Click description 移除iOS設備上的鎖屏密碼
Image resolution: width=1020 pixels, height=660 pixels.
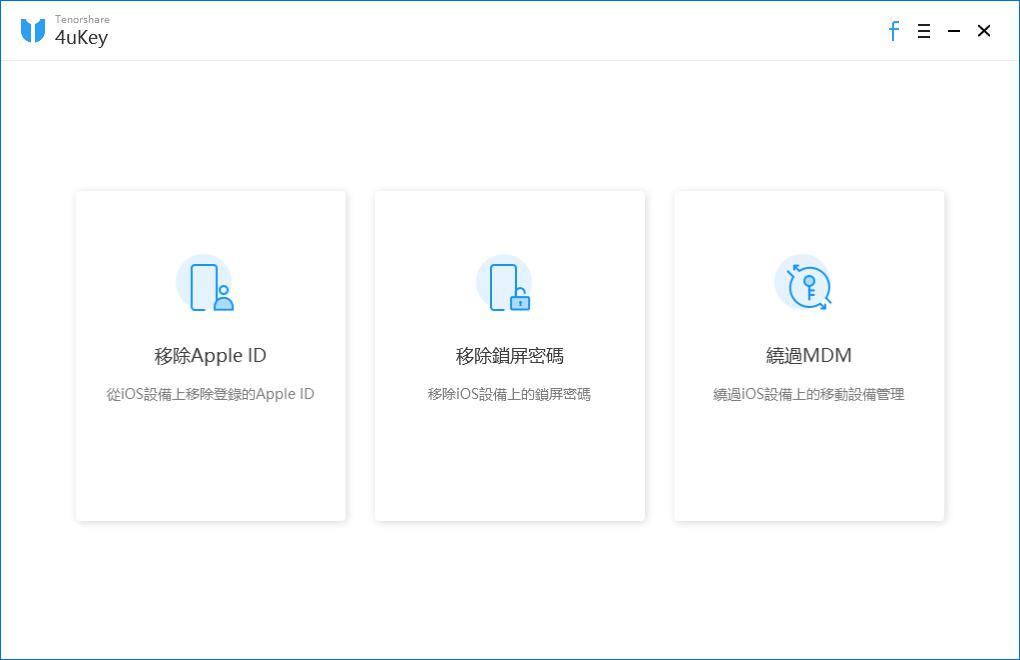click(x=509, y=394)
